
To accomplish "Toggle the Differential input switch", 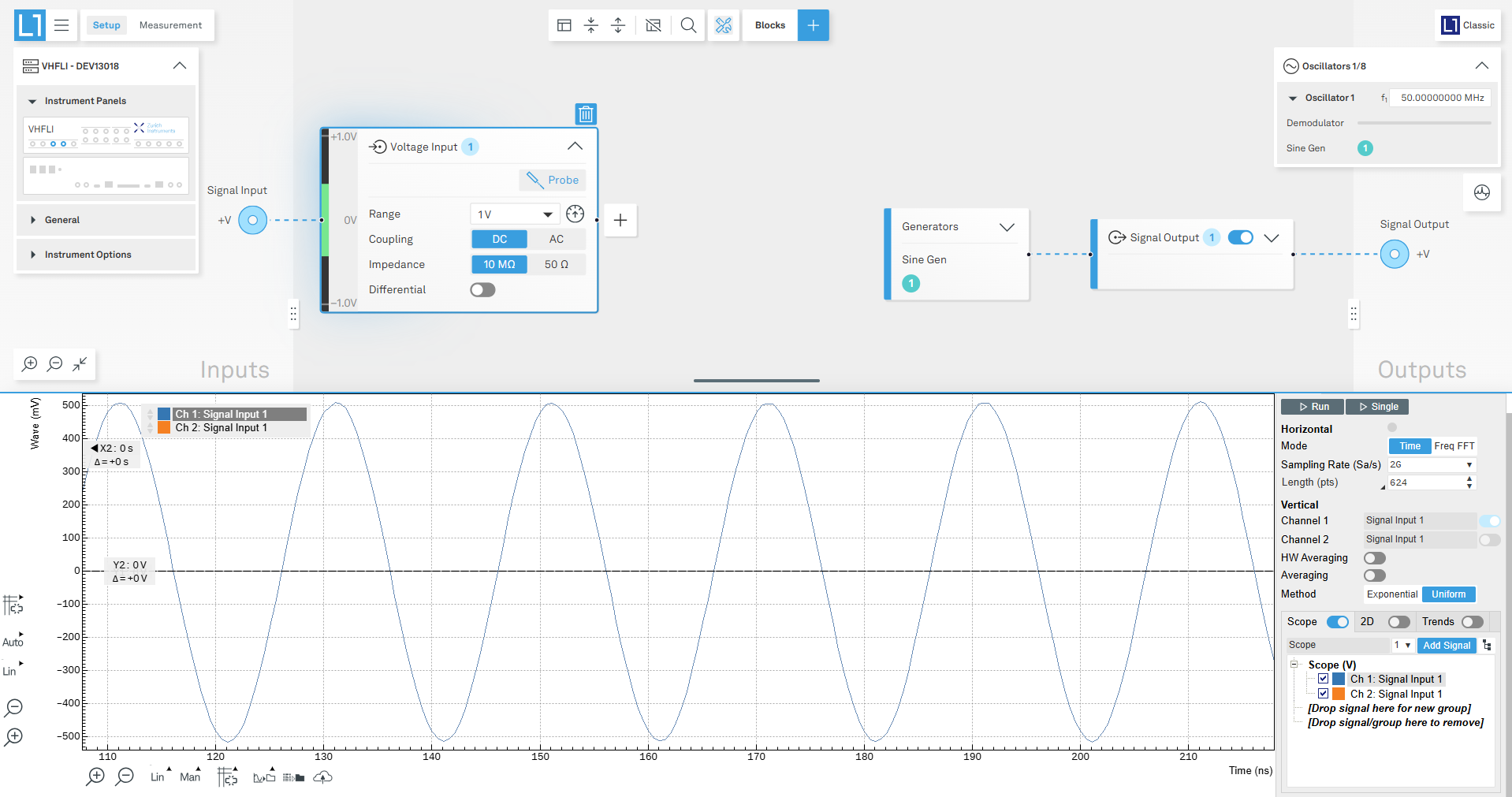I will [x=482, y=290].
